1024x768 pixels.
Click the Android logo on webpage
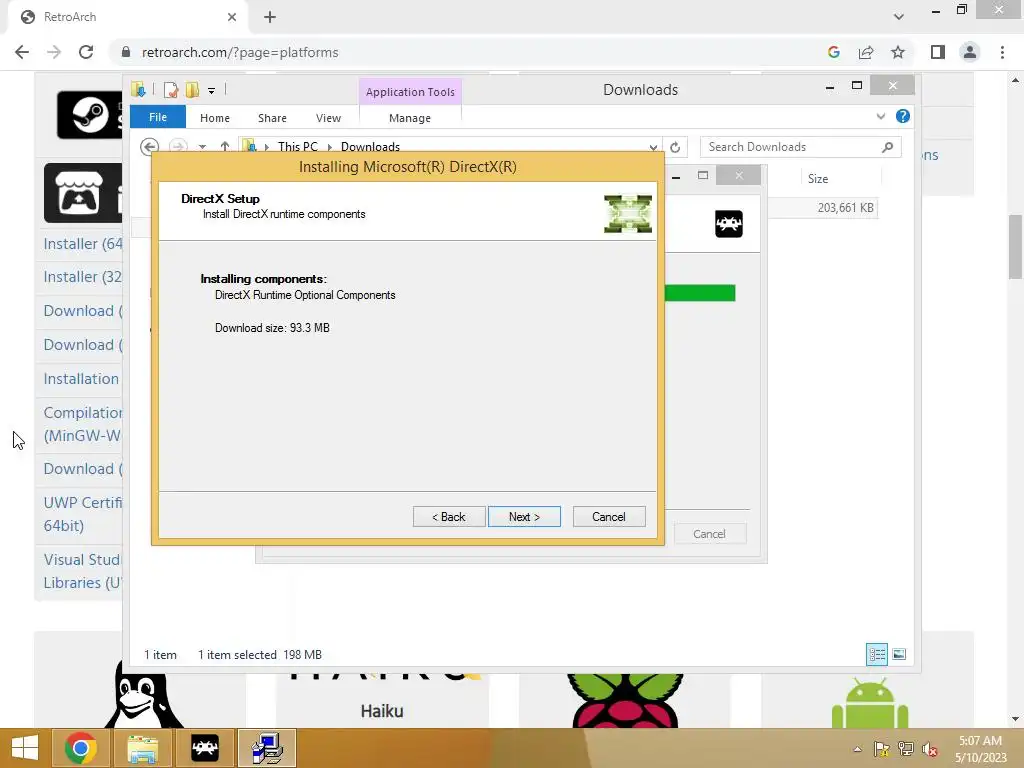[x=870, y=703]
